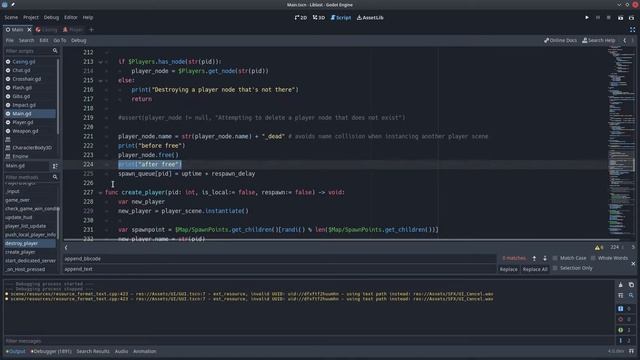Copy output log contents icon
640x360 pixels.
pos(631,285)
